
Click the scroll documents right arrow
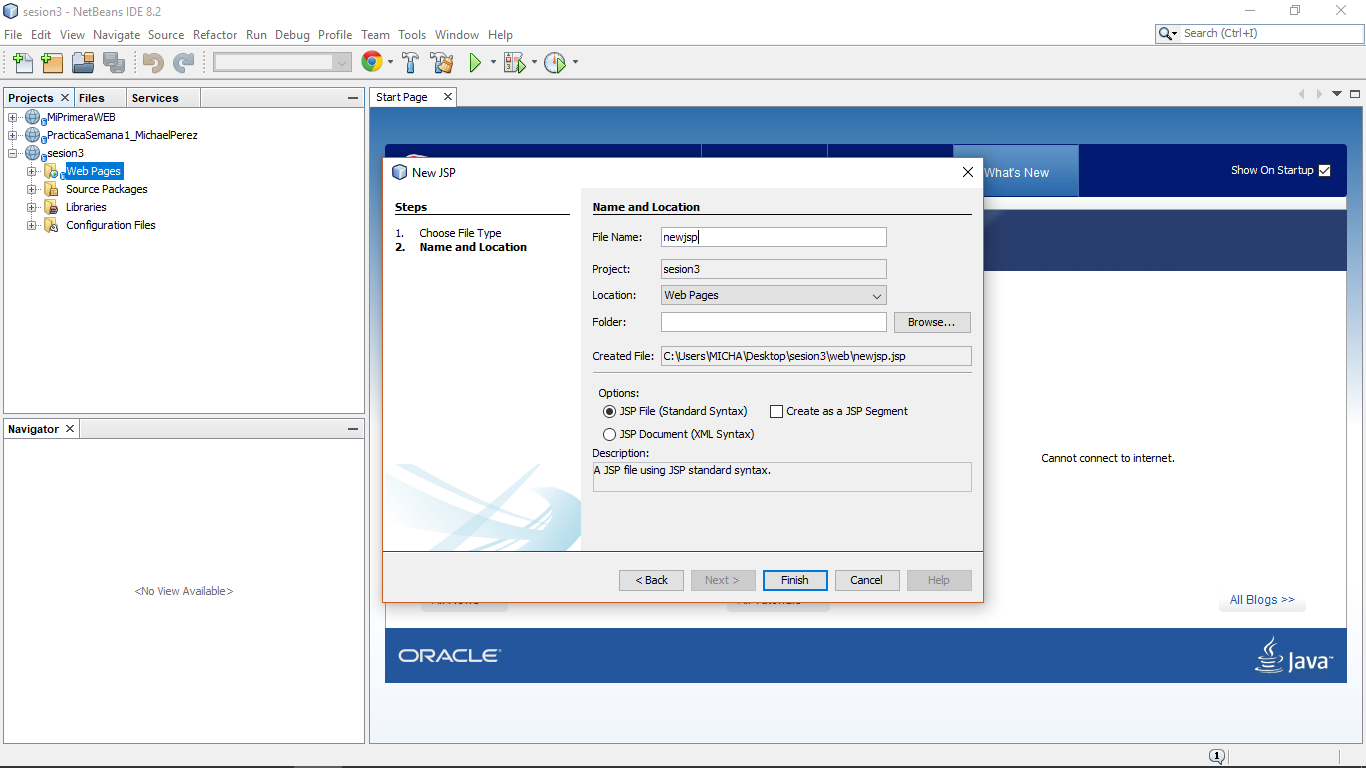pyautogui.click(x=1320, y=94)
